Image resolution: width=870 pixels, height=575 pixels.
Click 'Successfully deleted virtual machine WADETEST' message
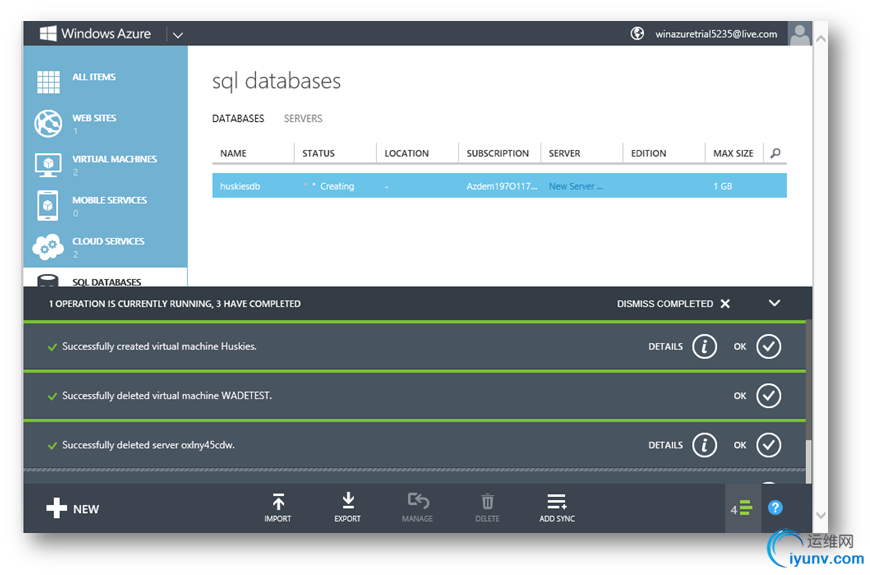coord(167,396)
